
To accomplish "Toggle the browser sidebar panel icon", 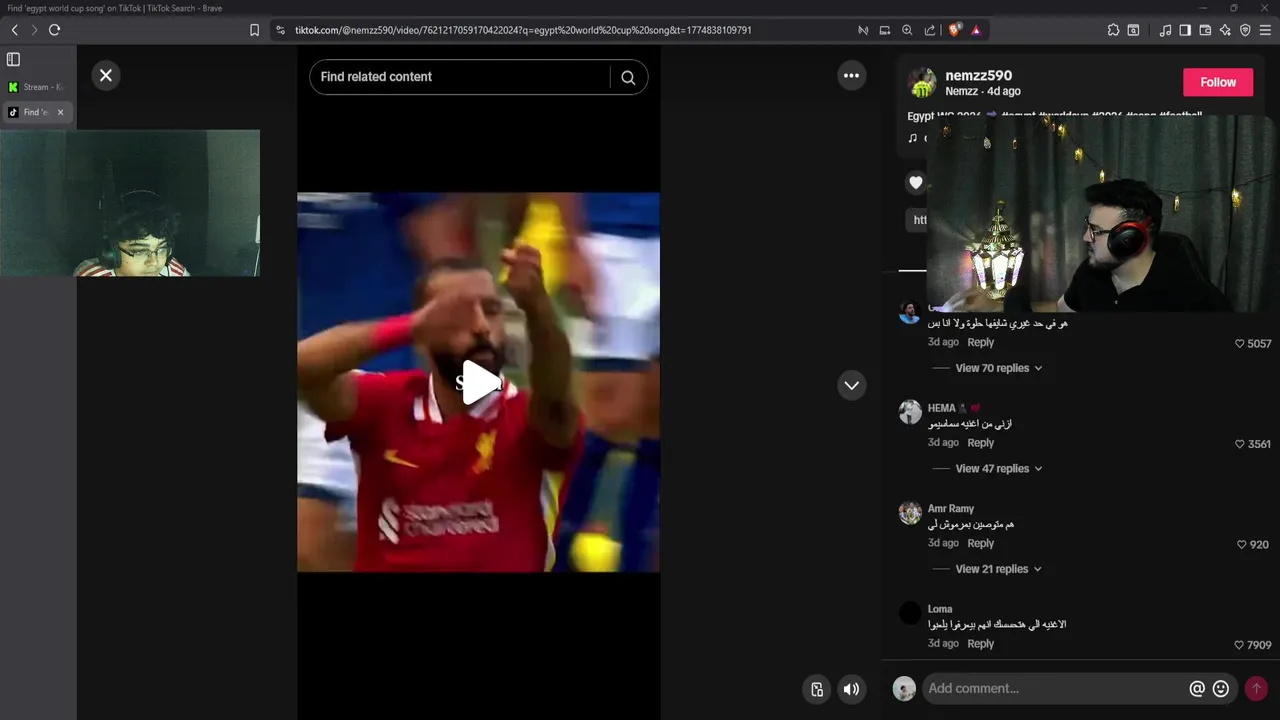I will coord(1185,30).
